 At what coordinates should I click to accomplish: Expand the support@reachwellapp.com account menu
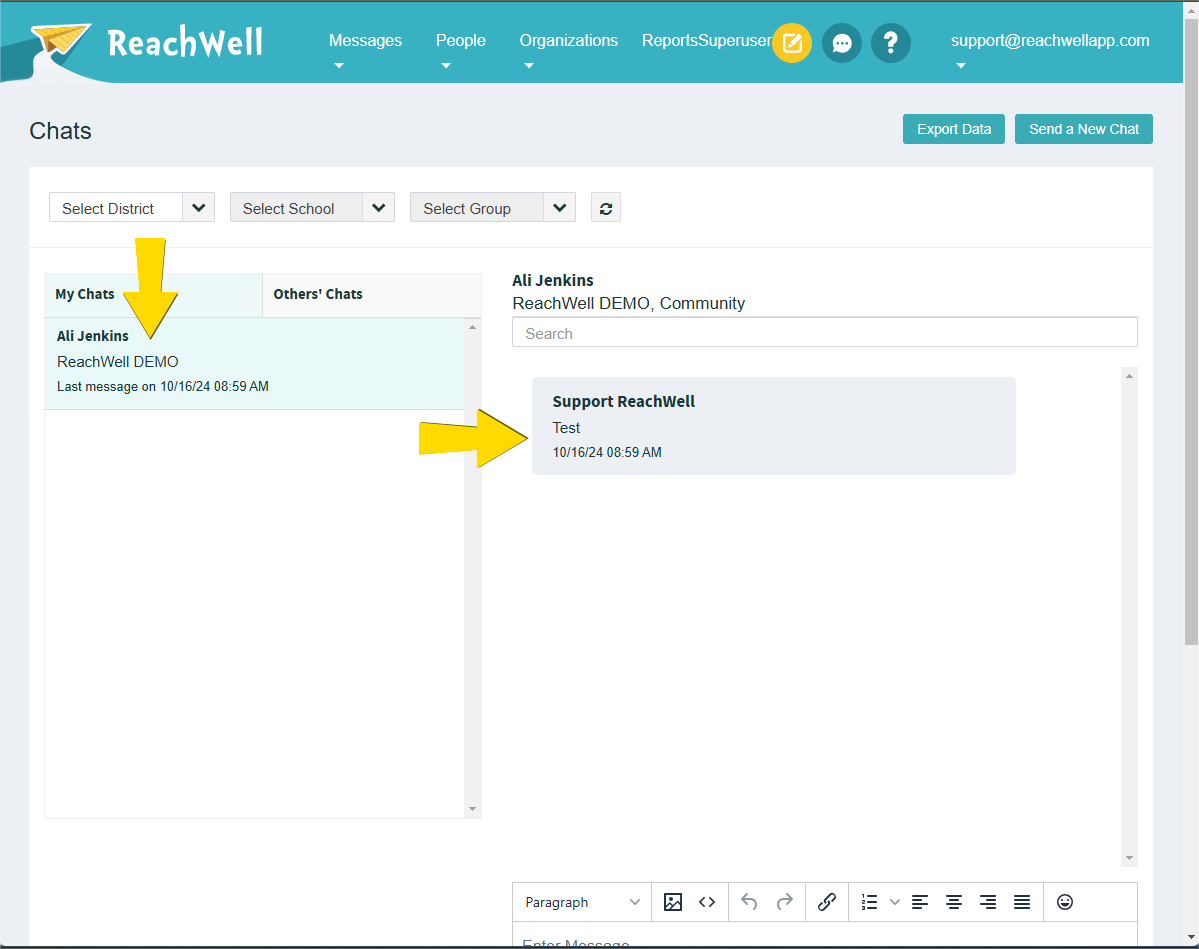tap(1050, 41)
